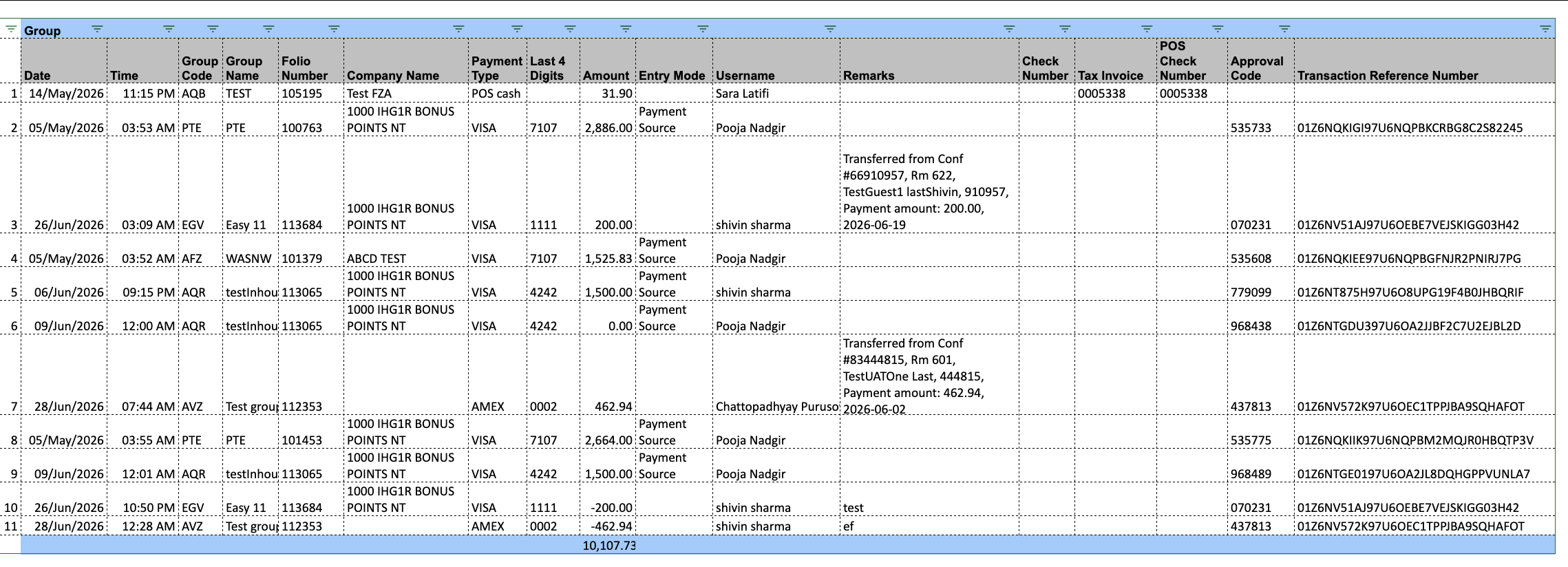The height and width of the screenshot is (567, 1568).
Task: Open filter icon above Username column
Action: (x=830, y=29)
